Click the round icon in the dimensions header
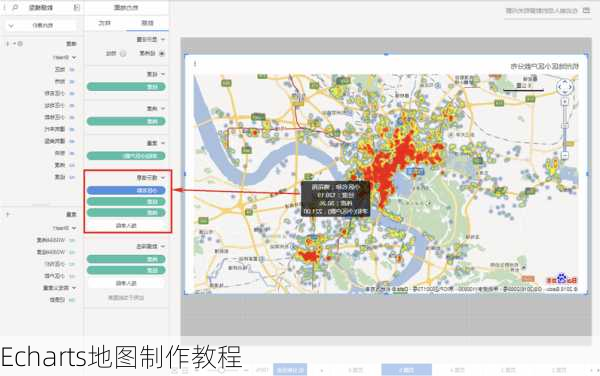The width and height of the screenshot is (600, 376). 20,44
